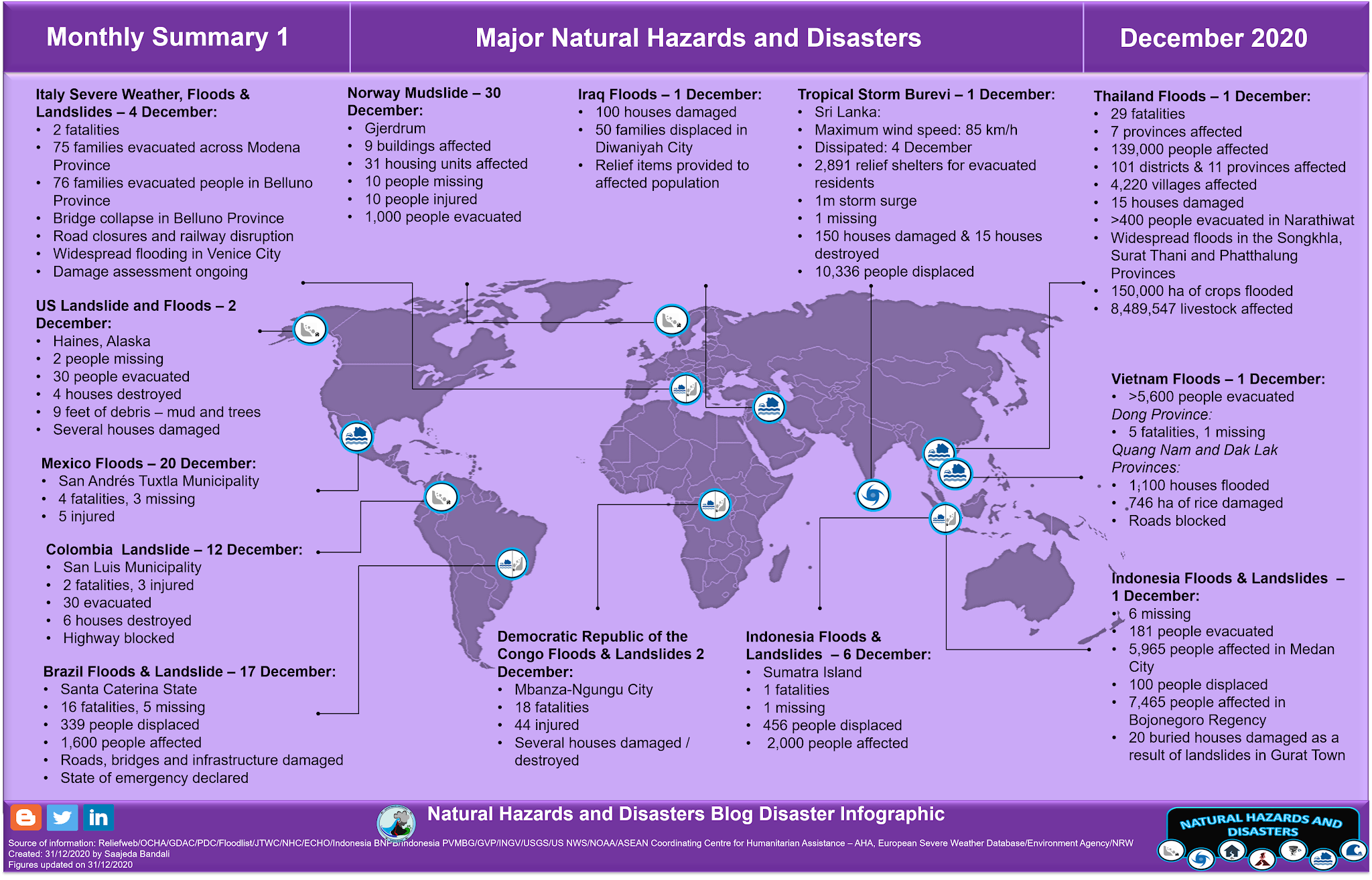
Task: Select the Thailand flood marker near Vietnam
Action: [x=938, y=453]
